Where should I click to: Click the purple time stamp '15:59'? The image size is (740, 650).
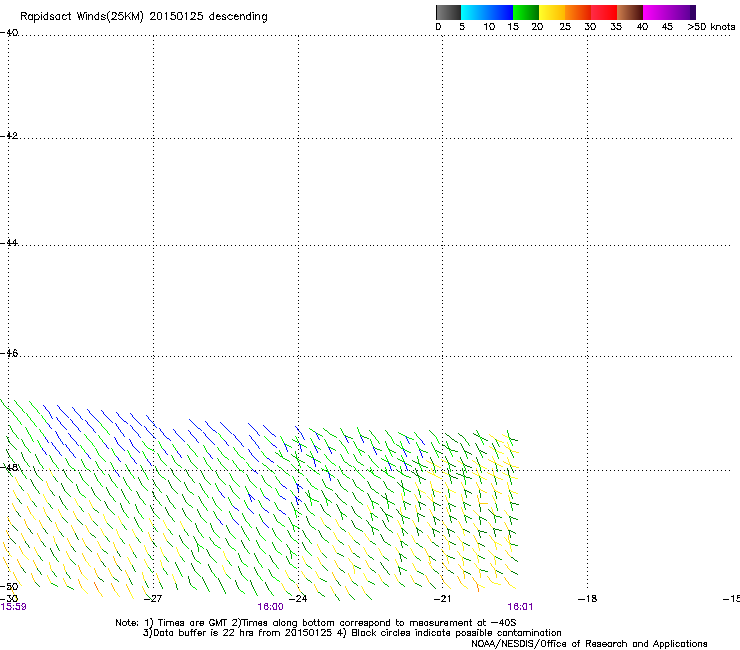click(13, 607)
